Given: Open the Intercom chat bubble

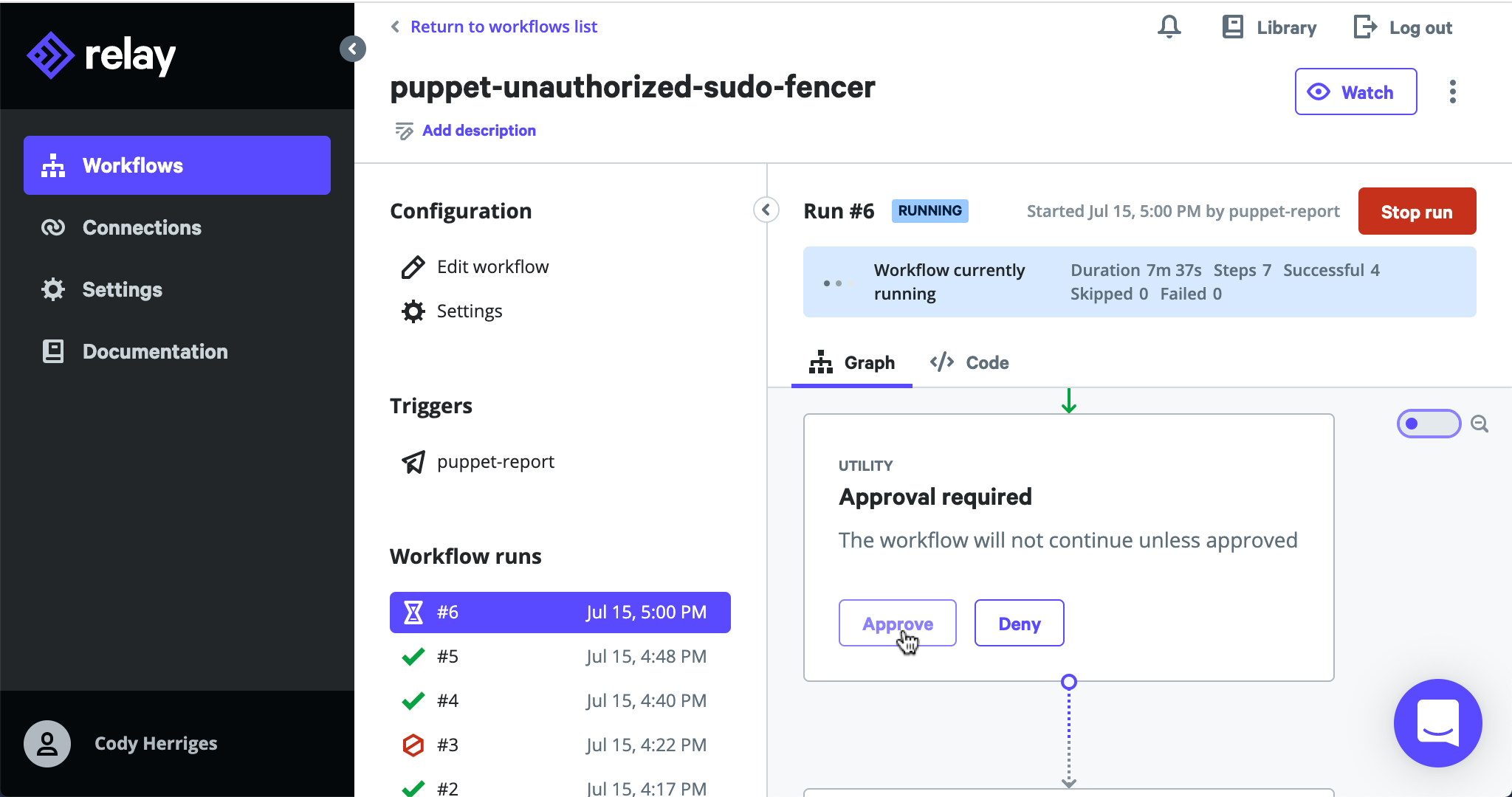Looking at the screenshot, I should (x=1437, y=722).
